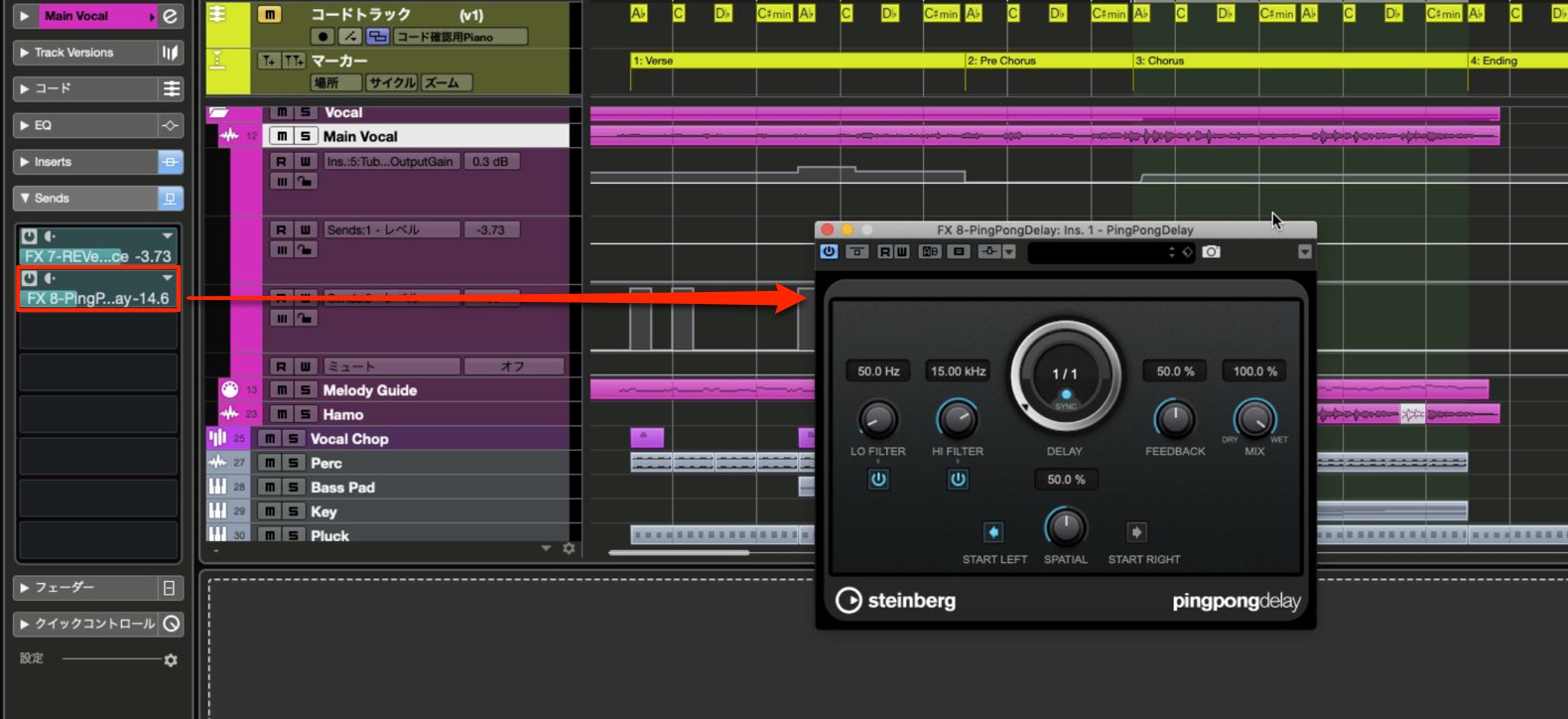Viewport: 1568px width, 719px height.
Task: Click the A/B compare icon in the plugin toolbar
Action: point(930,252)
